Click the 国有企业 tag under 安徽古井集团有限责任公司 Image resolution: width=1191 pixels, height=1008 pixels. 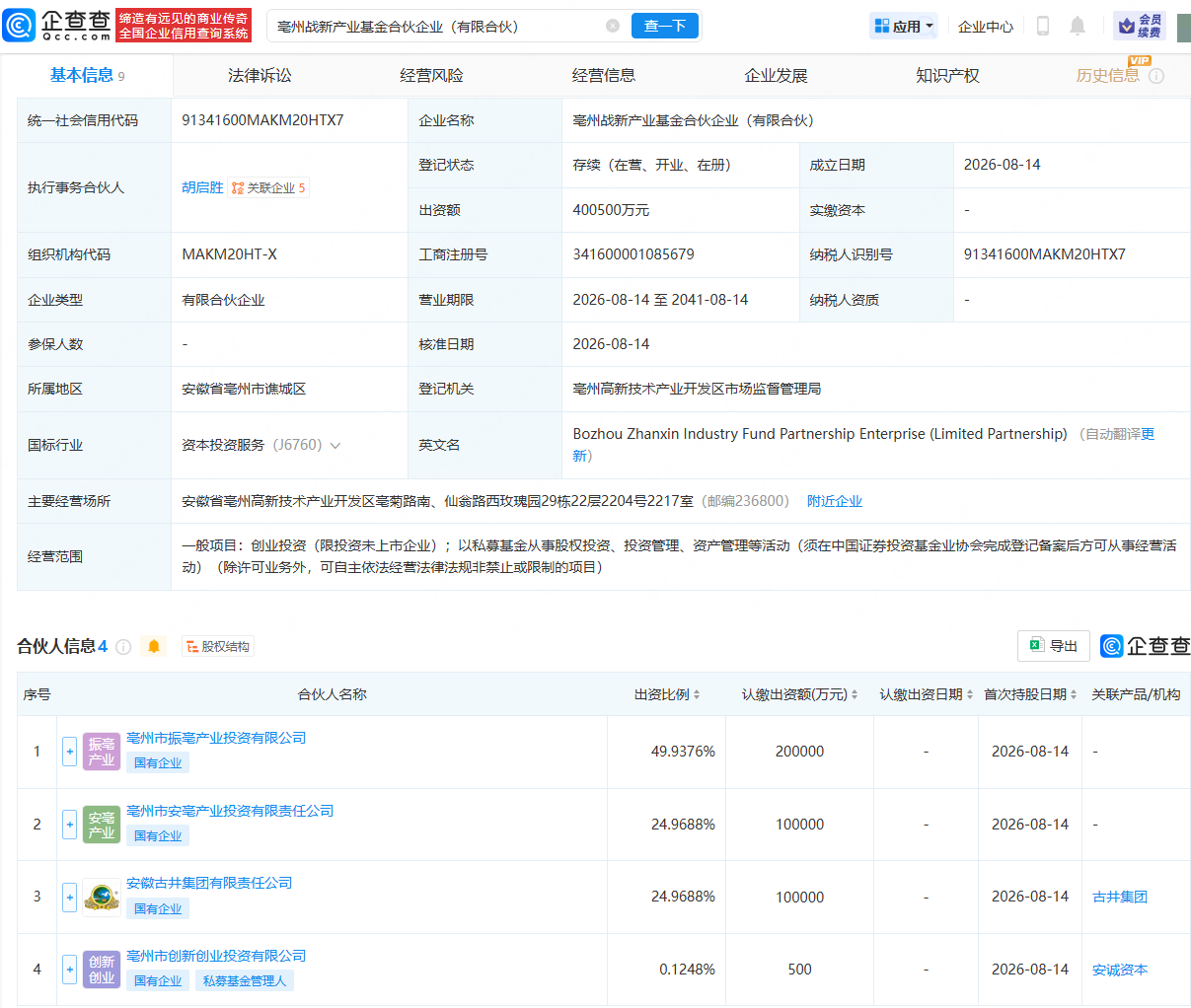click(158, 908)
